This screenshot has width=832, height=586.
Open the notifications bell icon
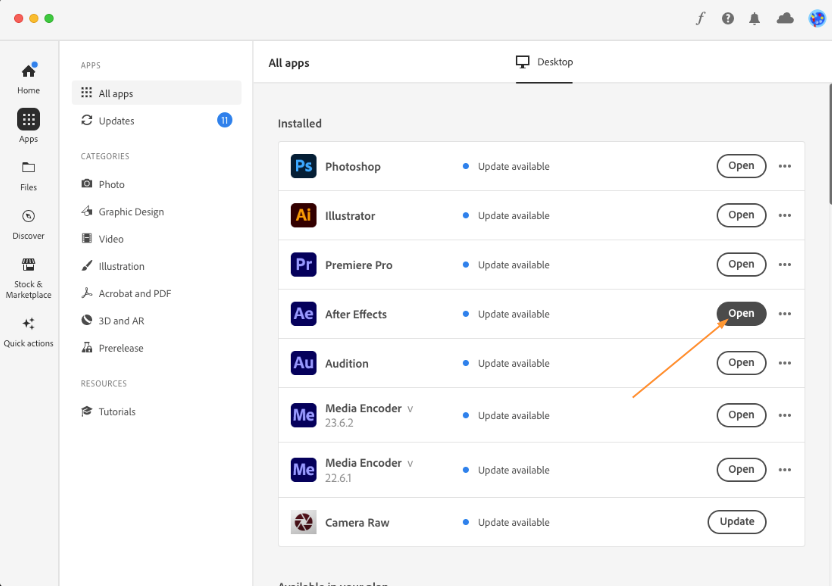point(755,18)
